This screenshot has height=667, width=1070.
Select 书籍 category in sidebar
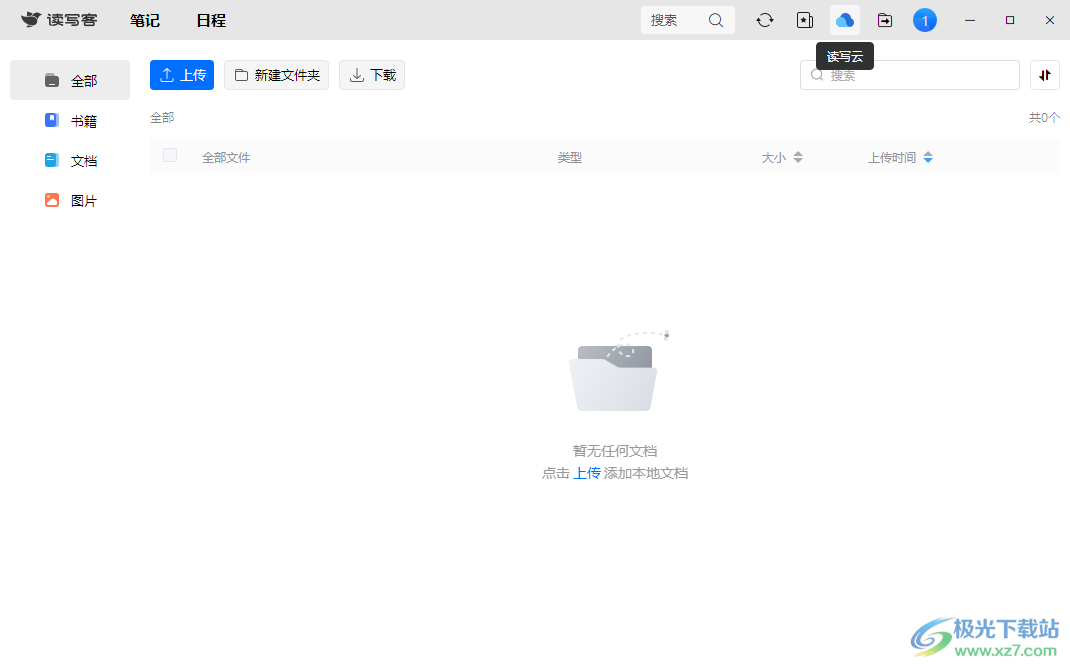(x=70, y=121)
